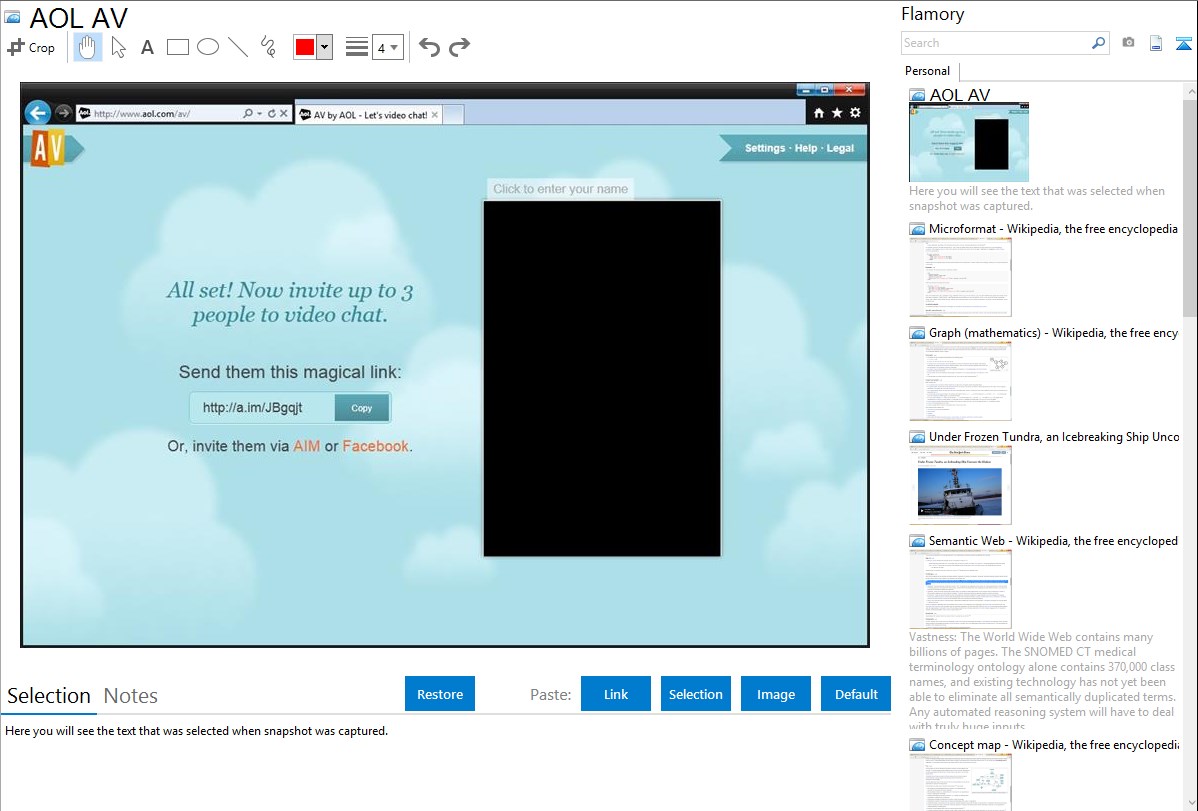Undo the last annotation
Viewport: 1198px width, 811px height.
coord(429,47)
